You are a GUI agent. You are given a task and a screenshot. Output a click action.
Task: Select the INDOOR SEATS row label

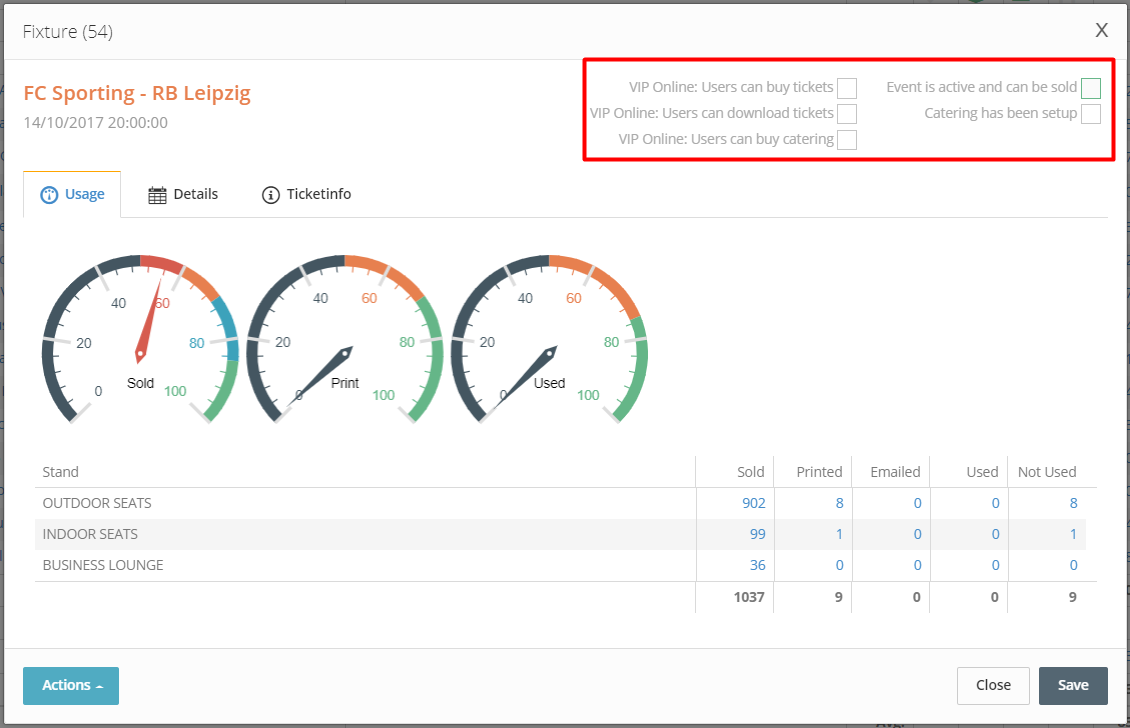click(90, 534)
